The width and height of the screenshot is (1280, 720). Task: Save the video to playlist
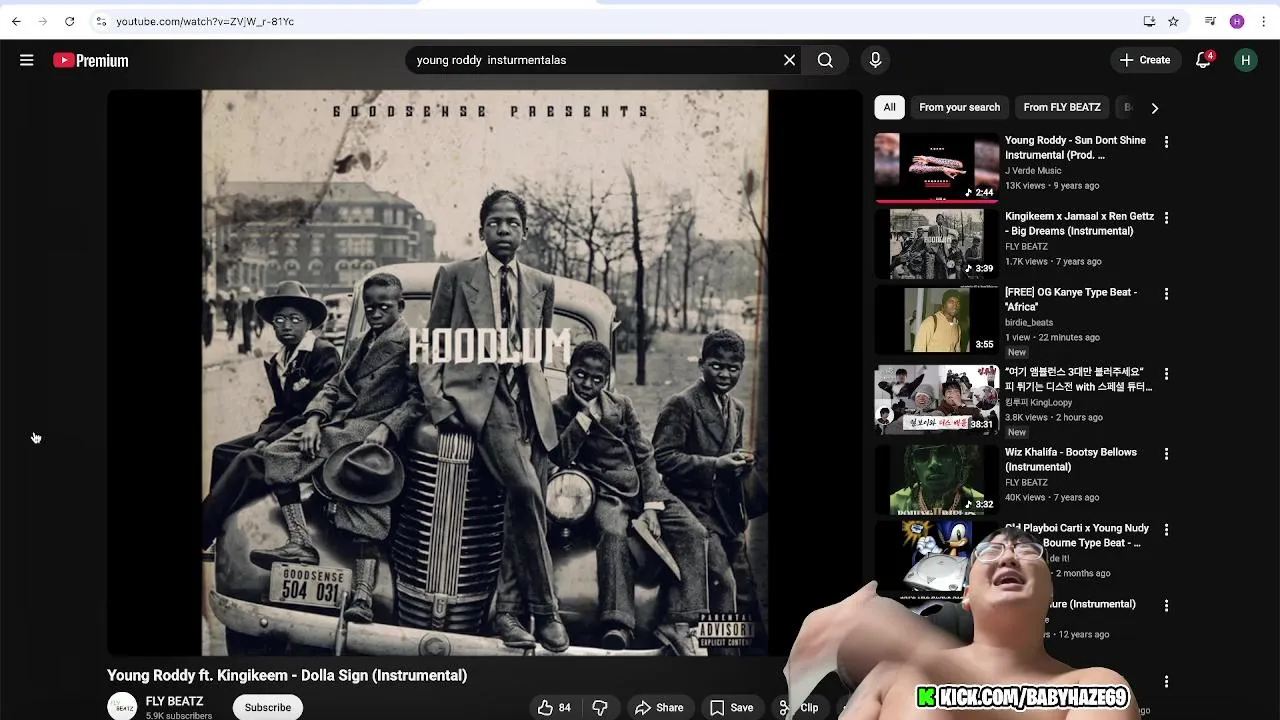click(732, 707)
